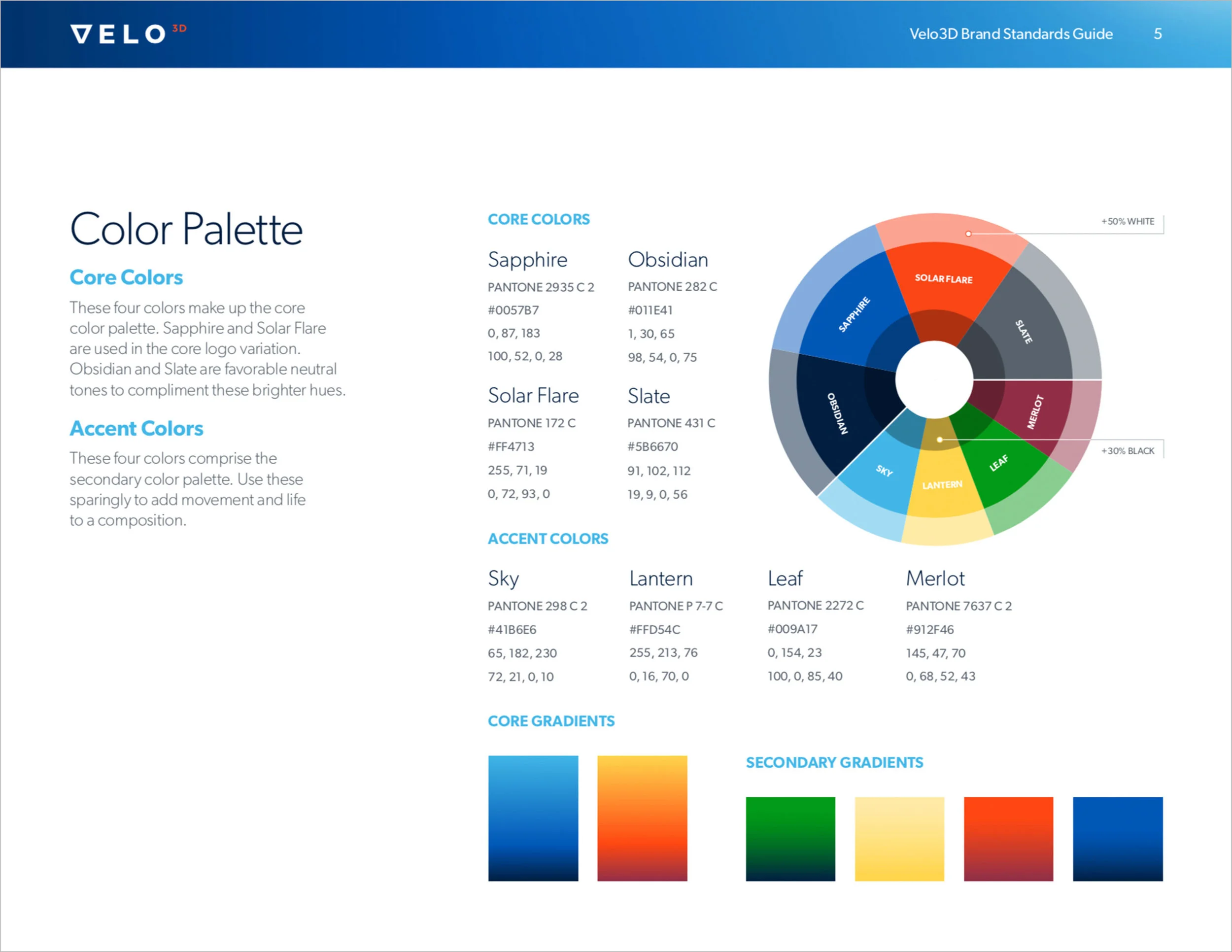This screenshot has width=1232, height=952.
Task: Click the green secondary gradient swatch
Action: point(790,839)
